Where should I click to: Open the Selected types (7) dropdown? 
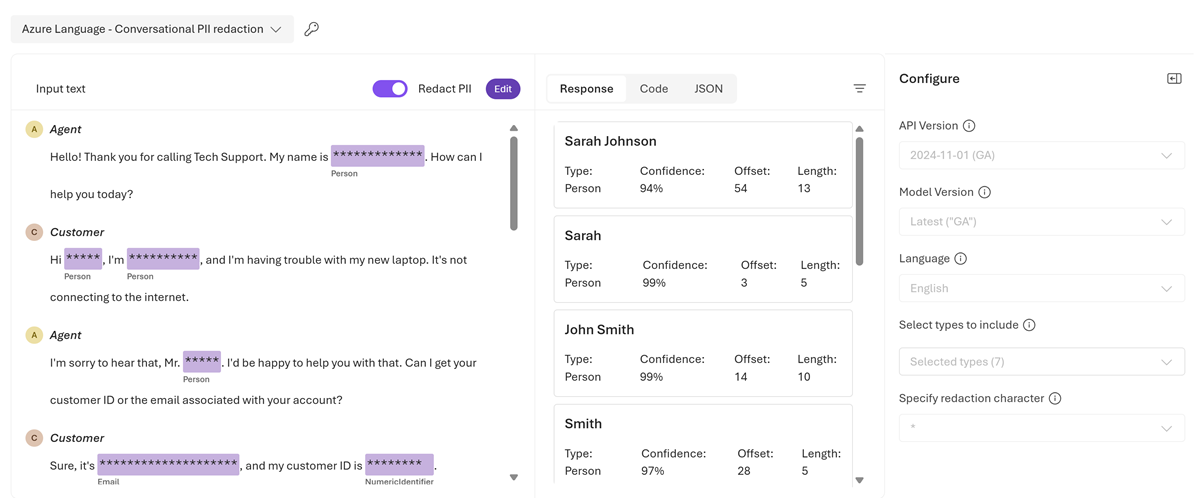click(1042, 362)
